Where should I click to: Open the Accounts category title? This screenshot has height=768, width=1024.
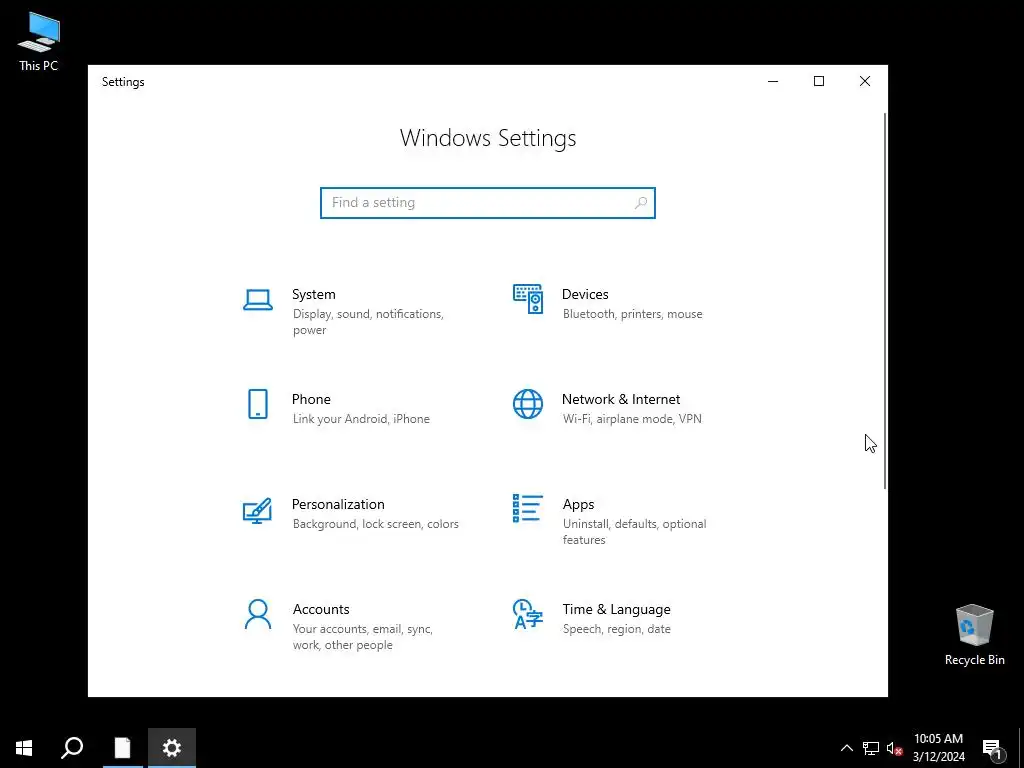click(321, 609)
